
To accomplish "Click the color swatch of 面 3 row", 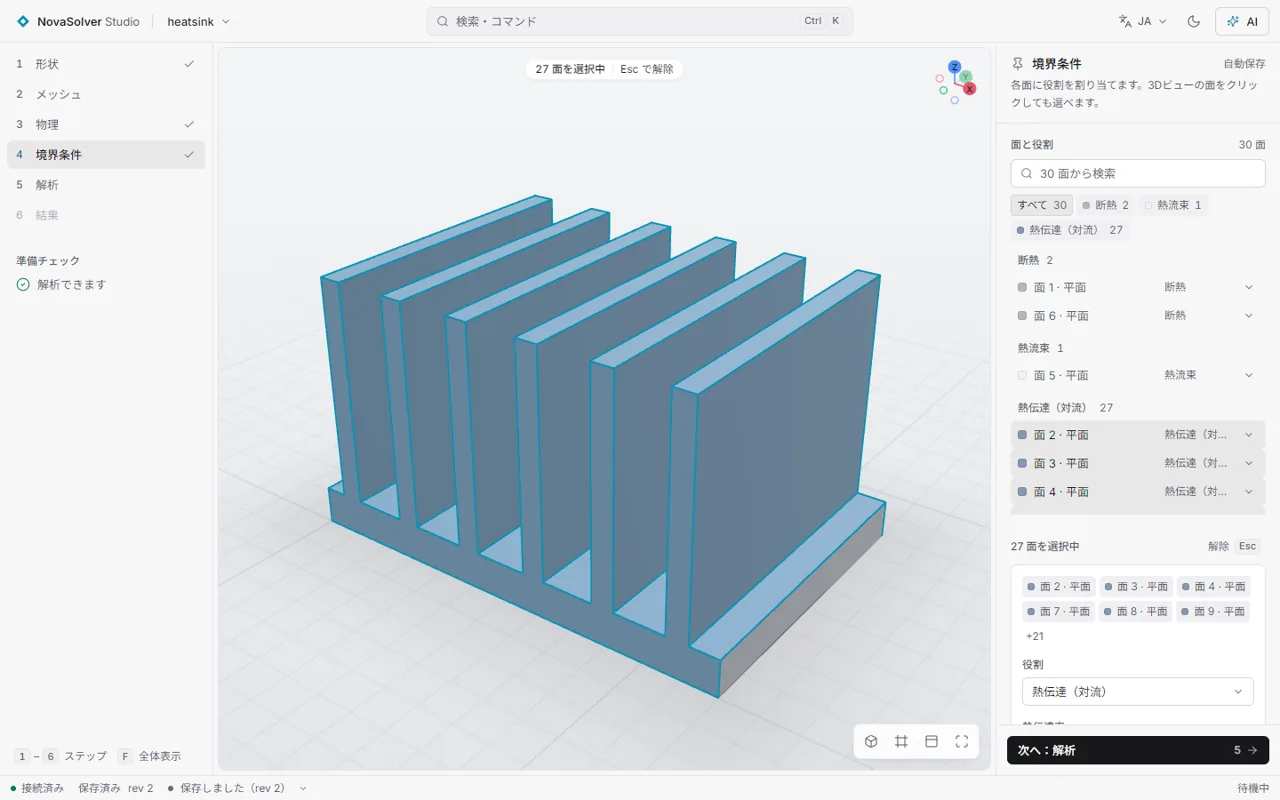I will [x=1022, y=463].
